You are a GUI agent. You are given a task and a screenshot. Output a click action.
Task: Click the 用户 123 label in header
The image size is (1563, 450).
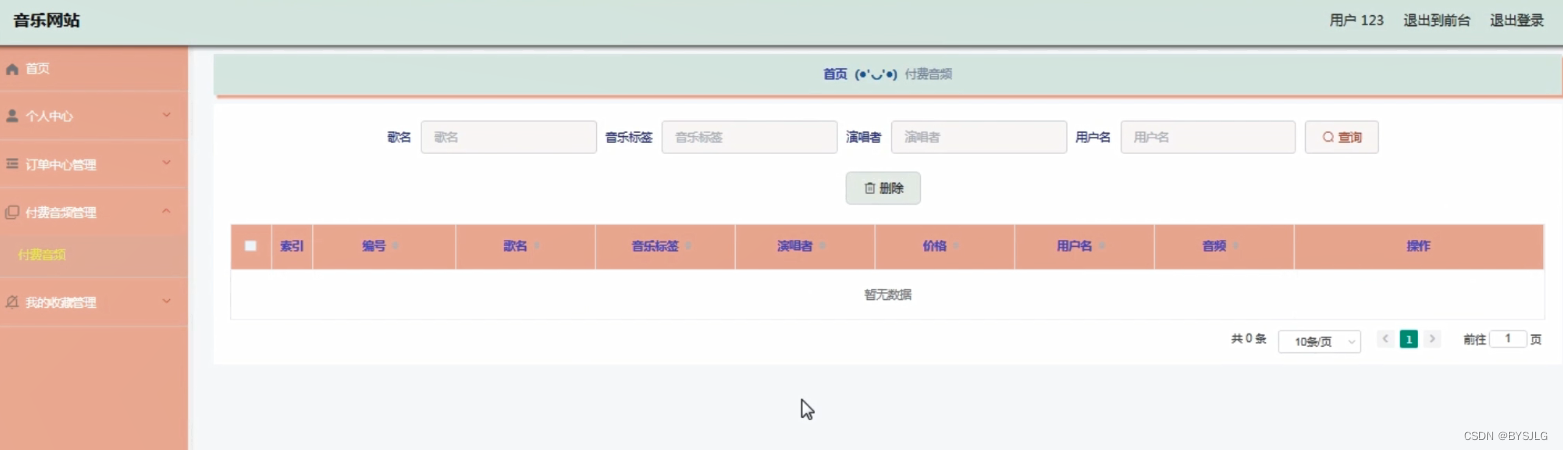point(1357,20)
